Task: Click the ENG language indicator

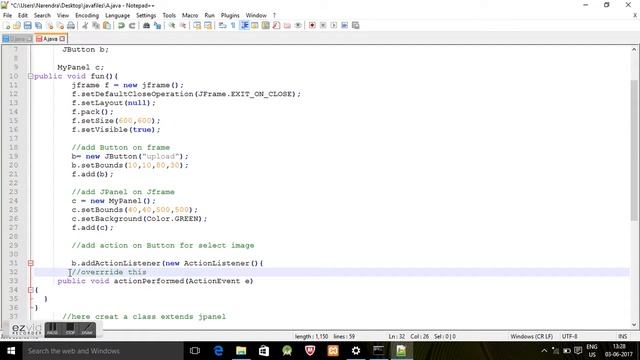Action: point(592,351)
